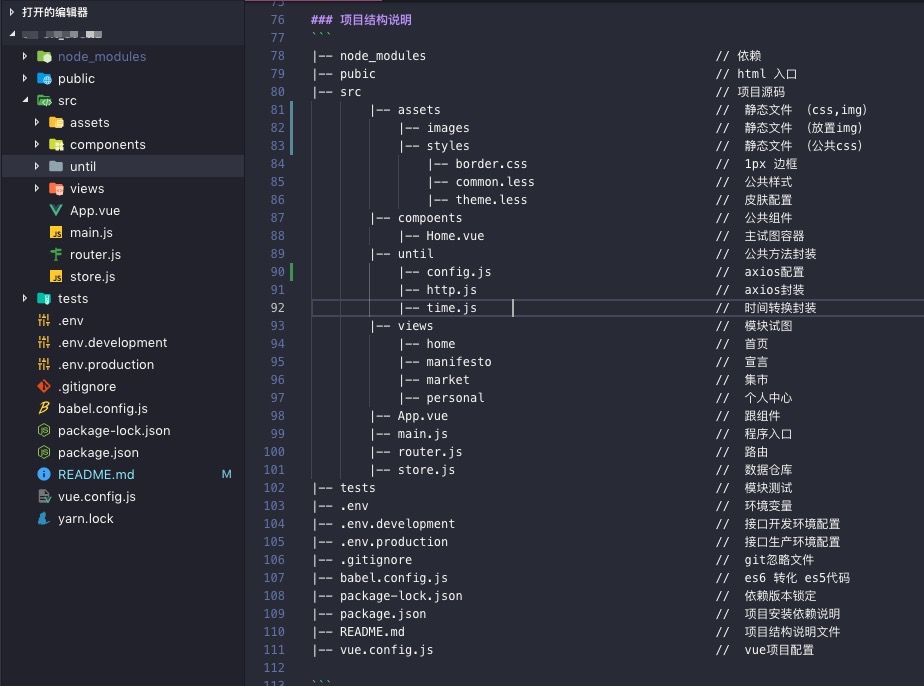Screen dimensions: 924x686
Task: Click the Babel icon beside babel.config.js
Action: 44,408
